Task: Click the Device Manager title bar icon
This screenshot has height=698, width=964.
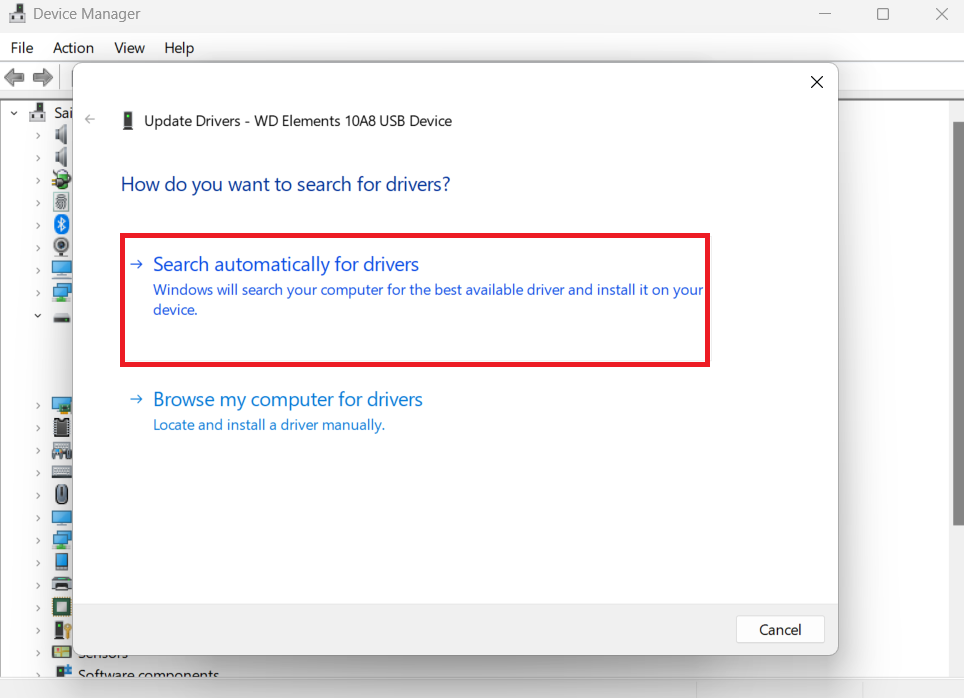Action: (x=17, y=14)
